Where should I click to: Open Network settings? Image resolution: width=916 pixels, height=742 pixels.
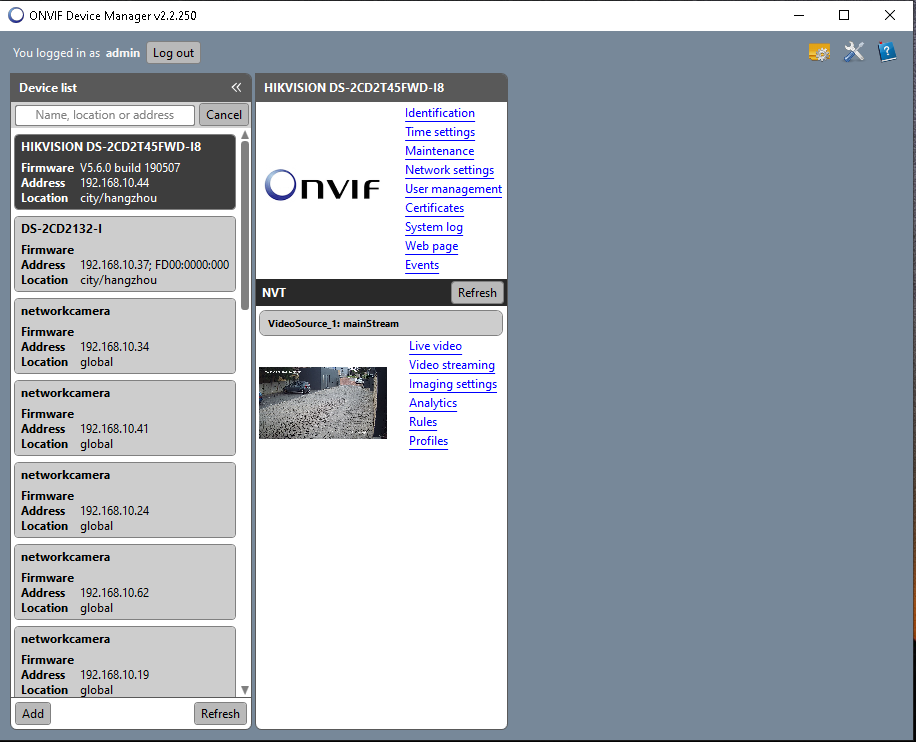[449, 170]
